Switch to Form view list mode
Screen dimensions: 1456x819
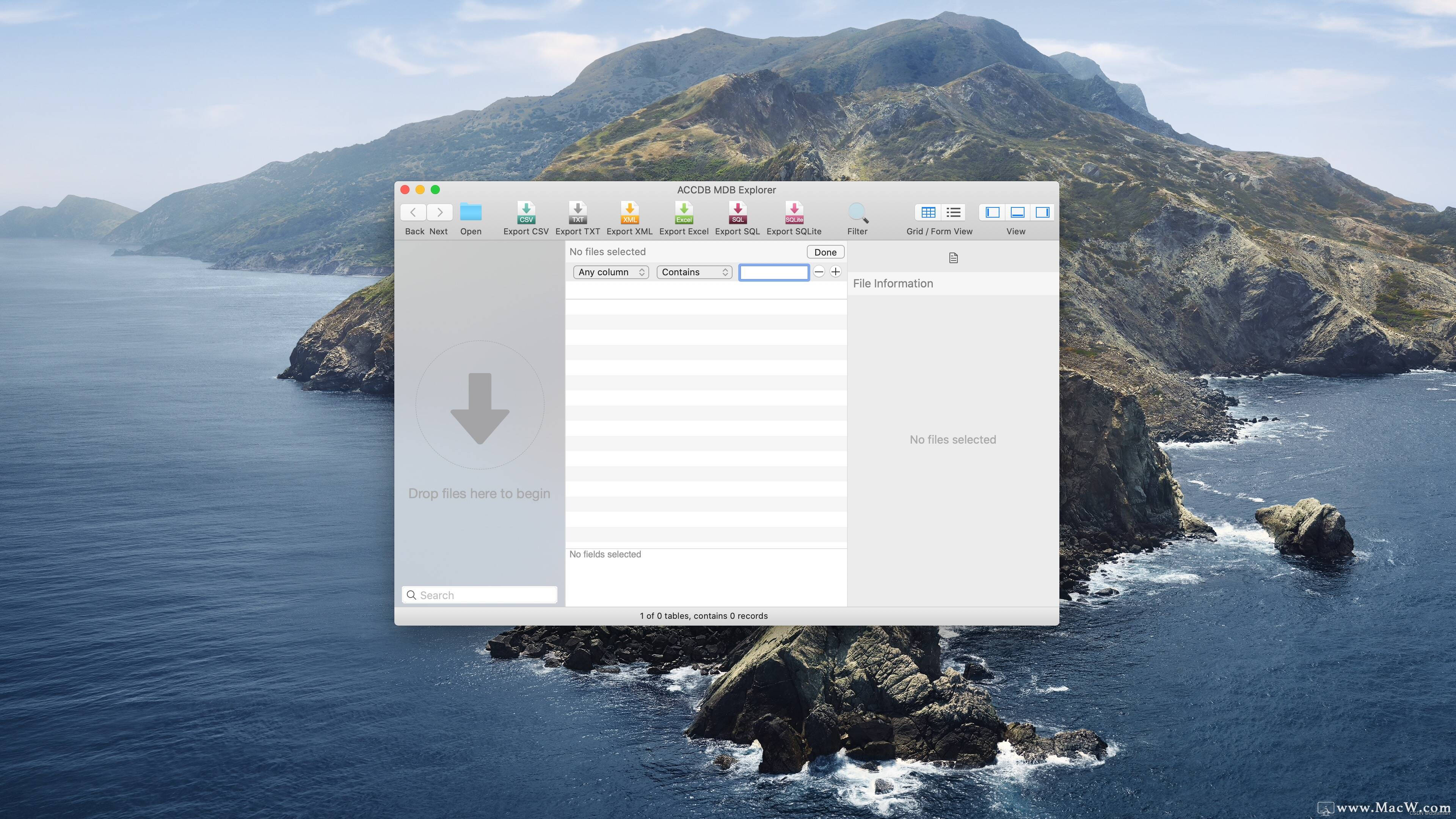953,212
